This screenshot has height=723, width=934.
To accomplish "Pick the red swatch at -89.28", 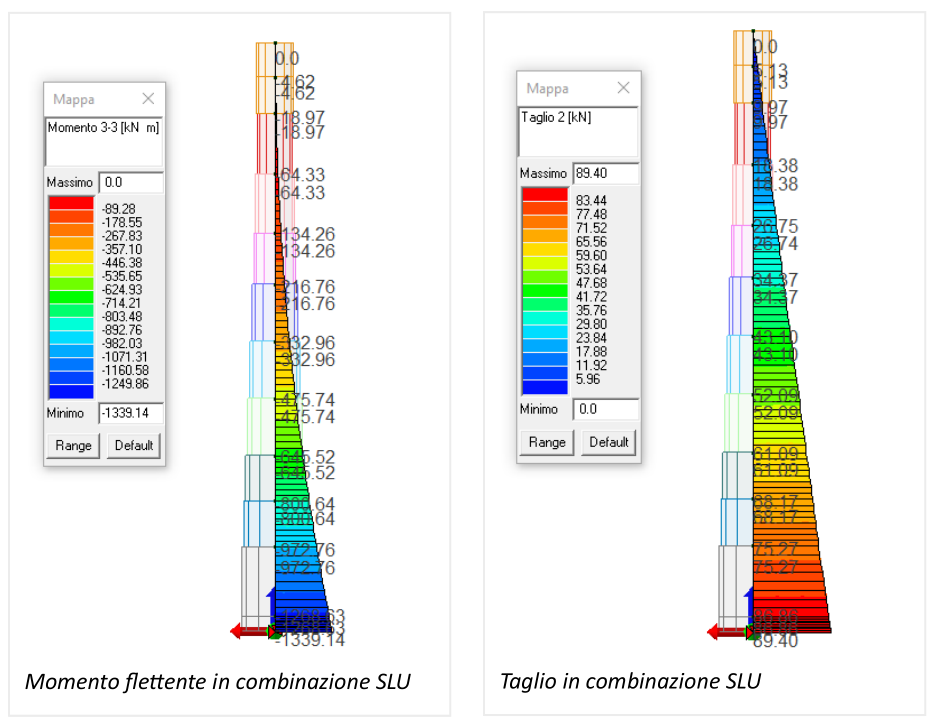I will [71, 203].
